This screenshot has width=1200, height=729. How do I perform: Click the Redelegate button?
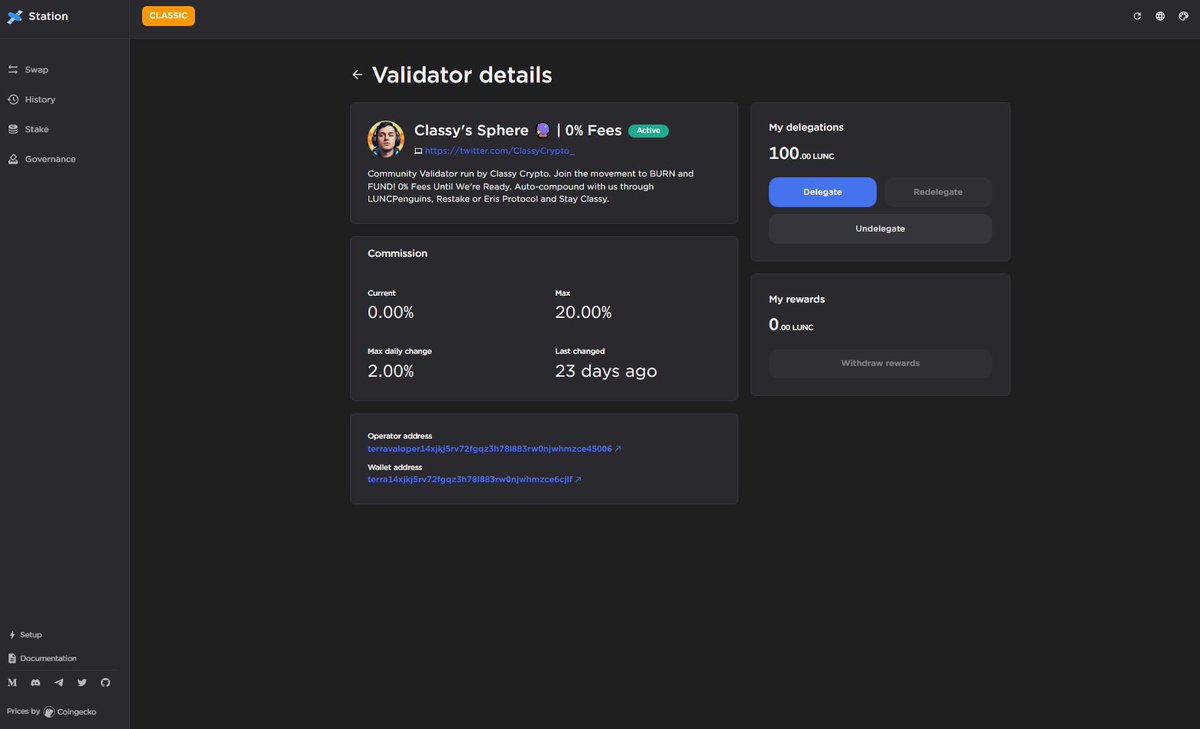938,192
